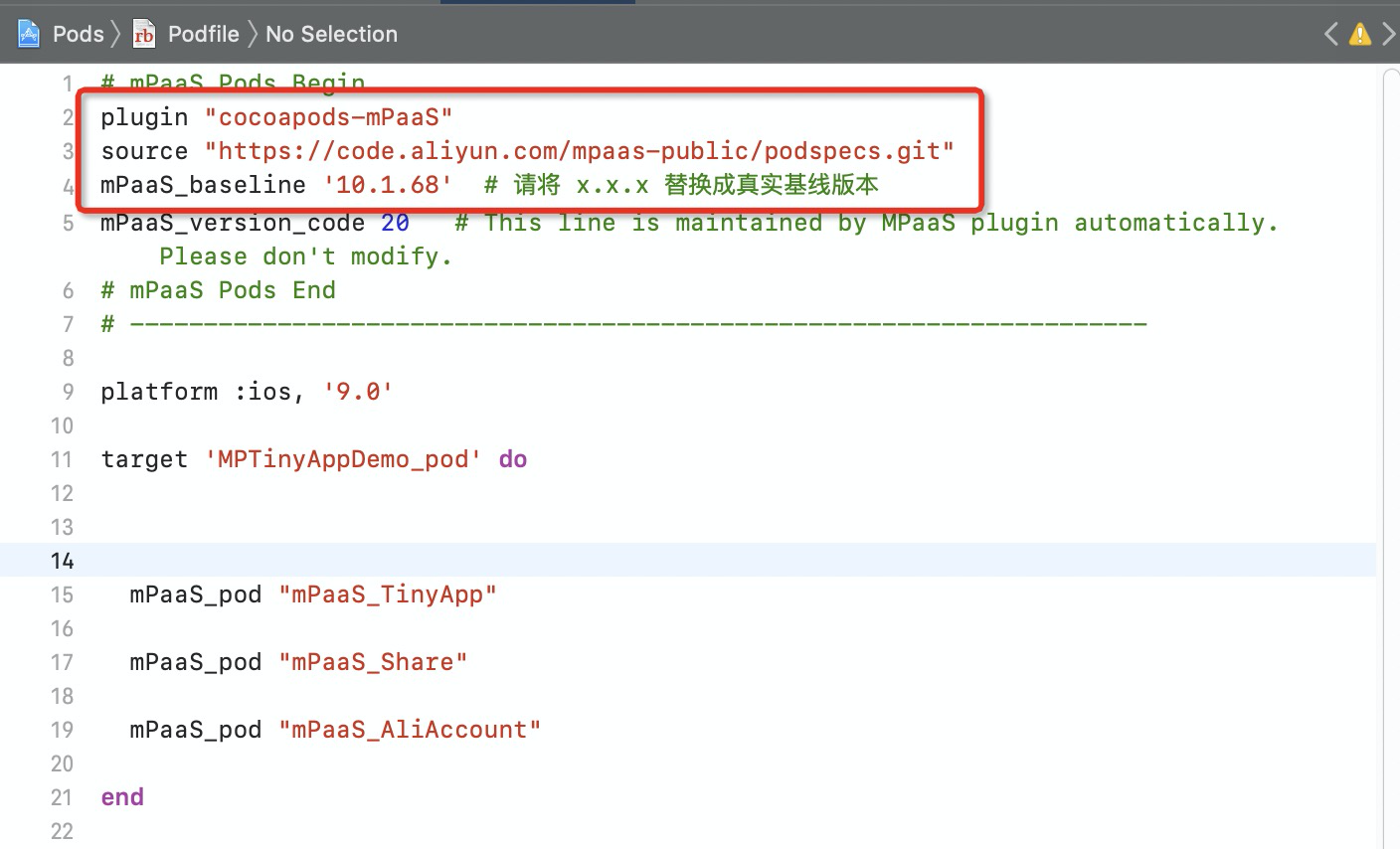Click the dashed separator comment on line 7
1400x849 pixels.
point(623,324)
